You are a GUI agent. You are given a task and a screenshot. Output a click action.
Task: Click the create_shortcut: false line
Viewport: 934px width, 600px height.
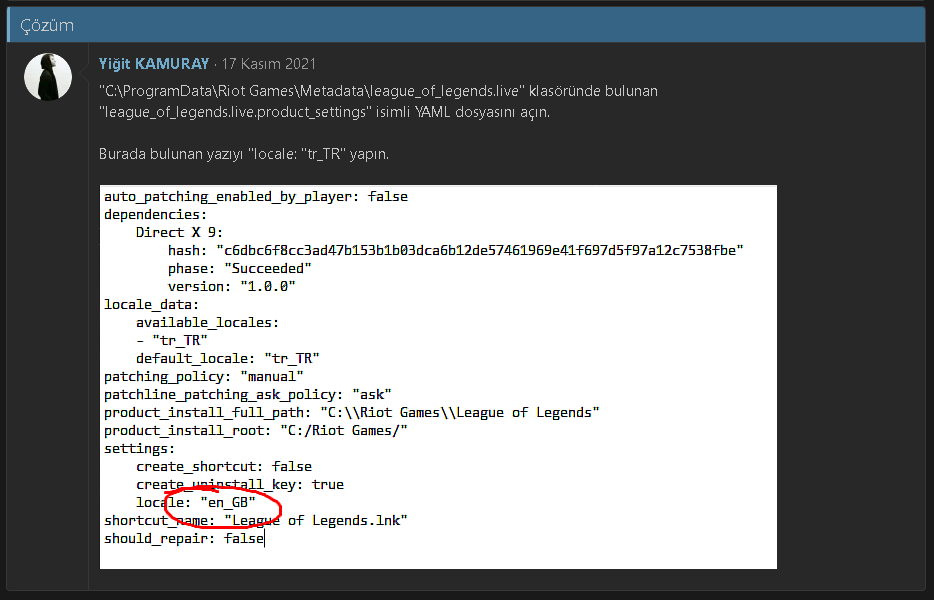224,467
